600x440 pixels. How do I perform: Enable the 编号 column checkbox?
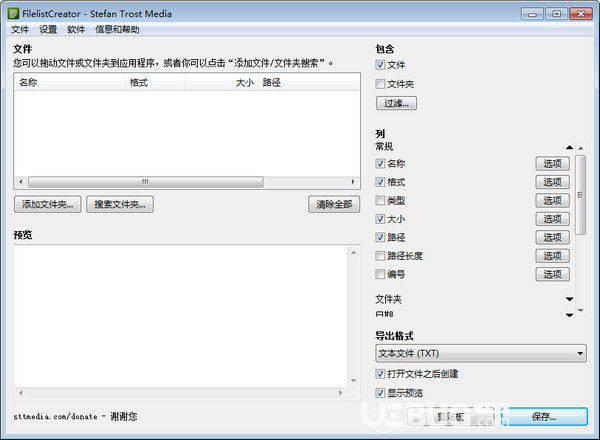point(380,274)
